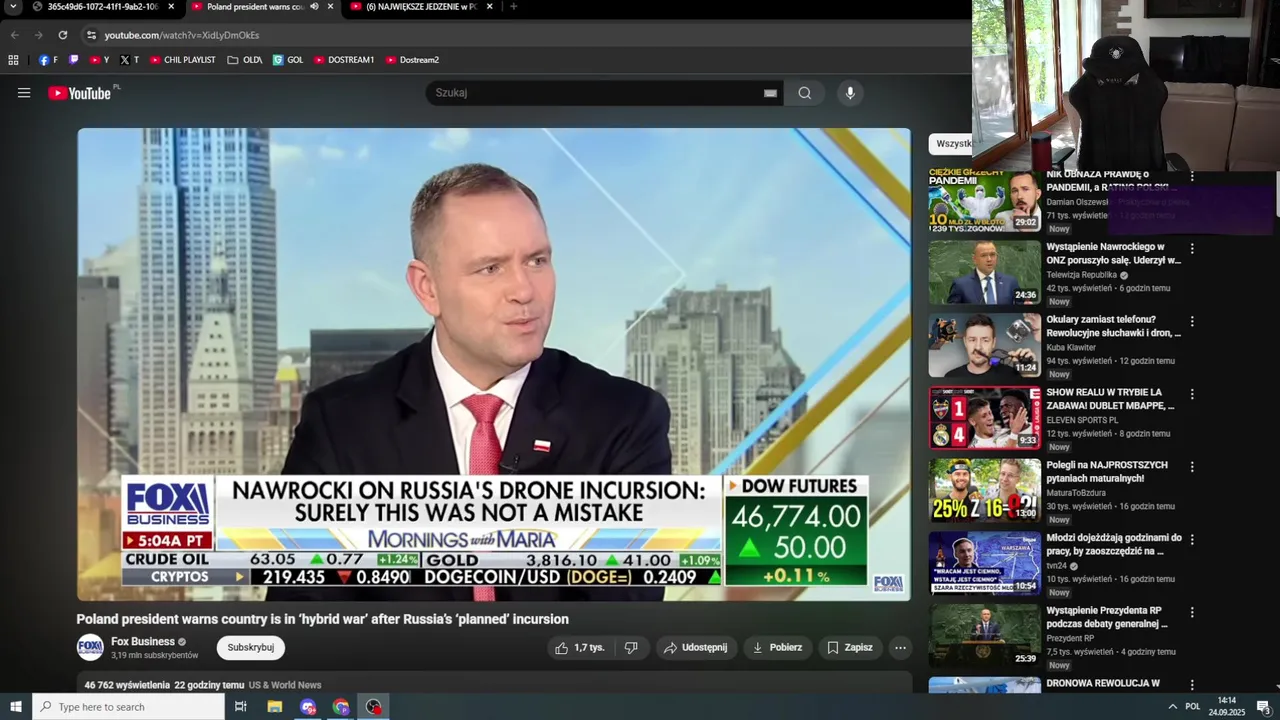Open the Facebook F bookmark
The width and height of the screenshot is (1280, 720).
click(48, 60)
